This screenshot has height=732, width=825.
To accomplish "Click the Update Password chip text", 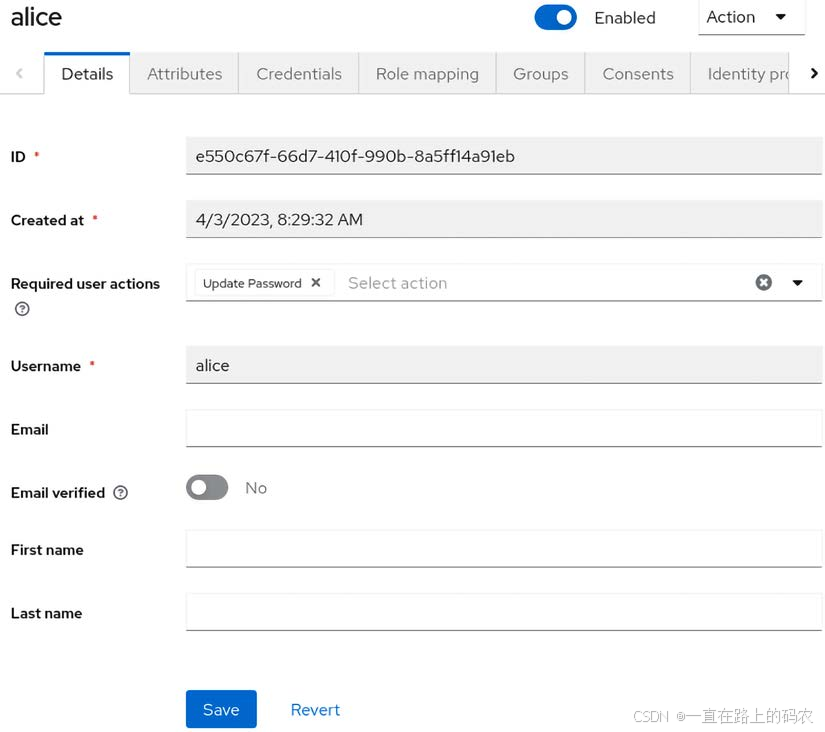I will 252,283.
